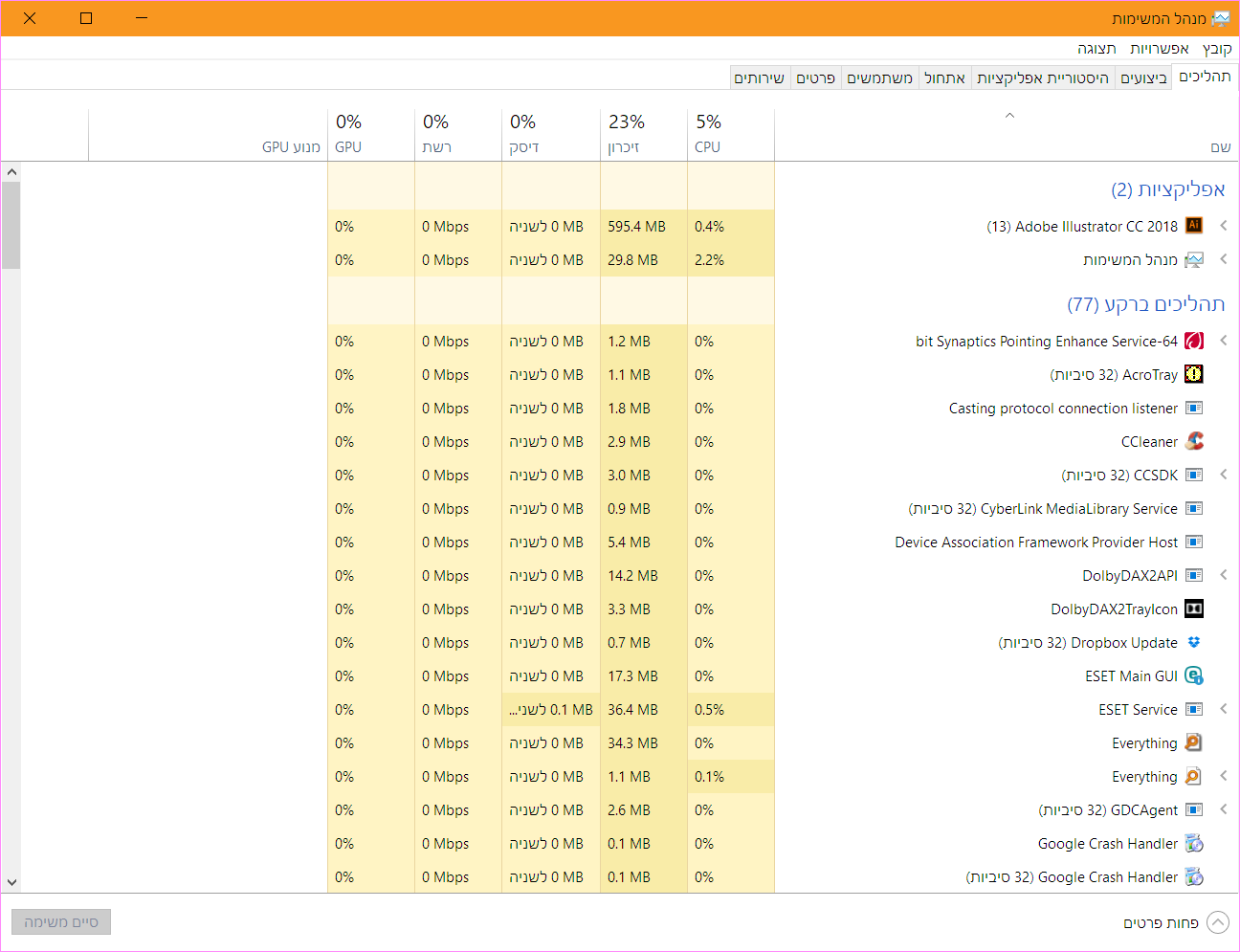Expand the CCSDK process row
The image size is (1240, 952).
point(1223,475)
